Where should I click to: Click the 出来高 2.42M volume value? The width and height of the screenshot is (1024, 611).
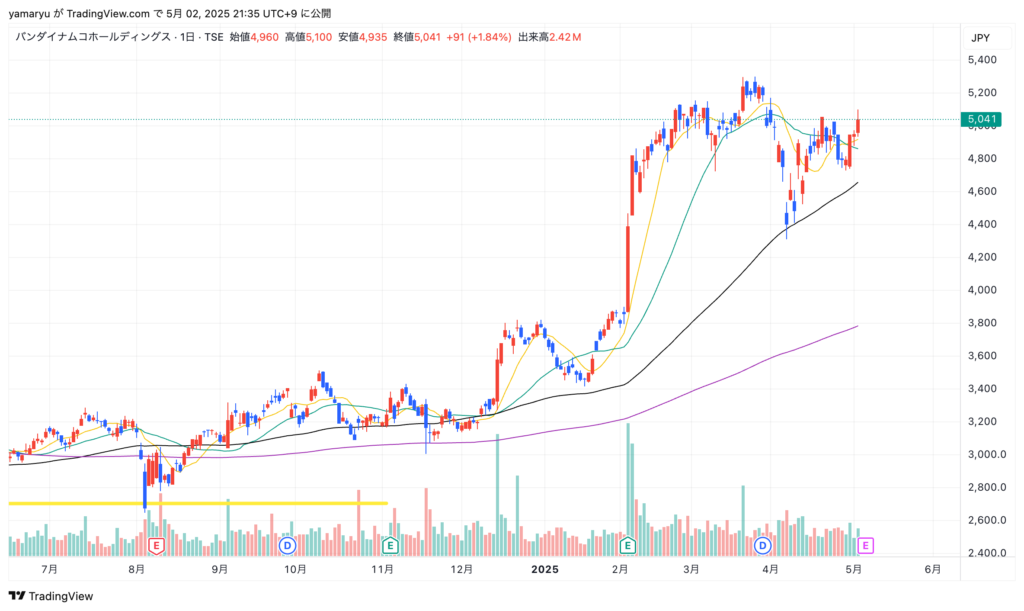coord(549,37)
